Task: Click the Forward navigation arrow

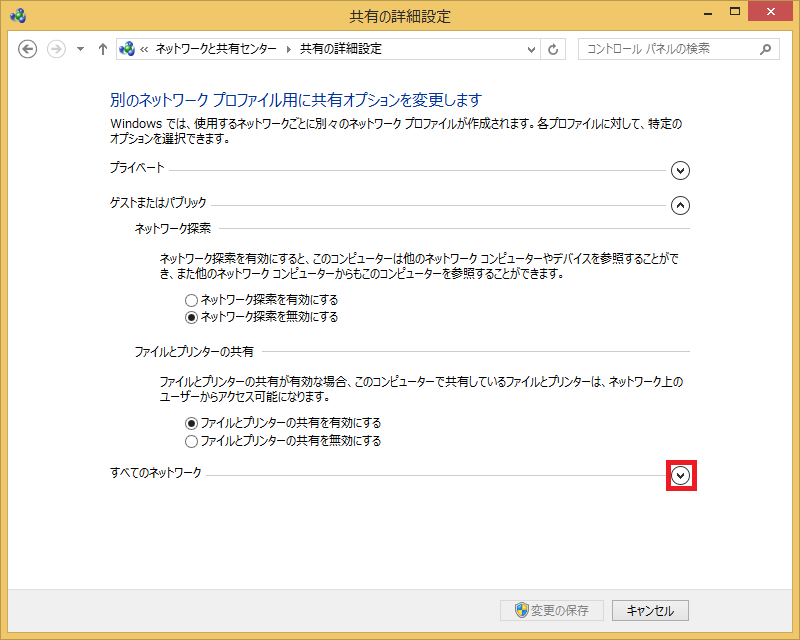Action: [x=56, y=49]
